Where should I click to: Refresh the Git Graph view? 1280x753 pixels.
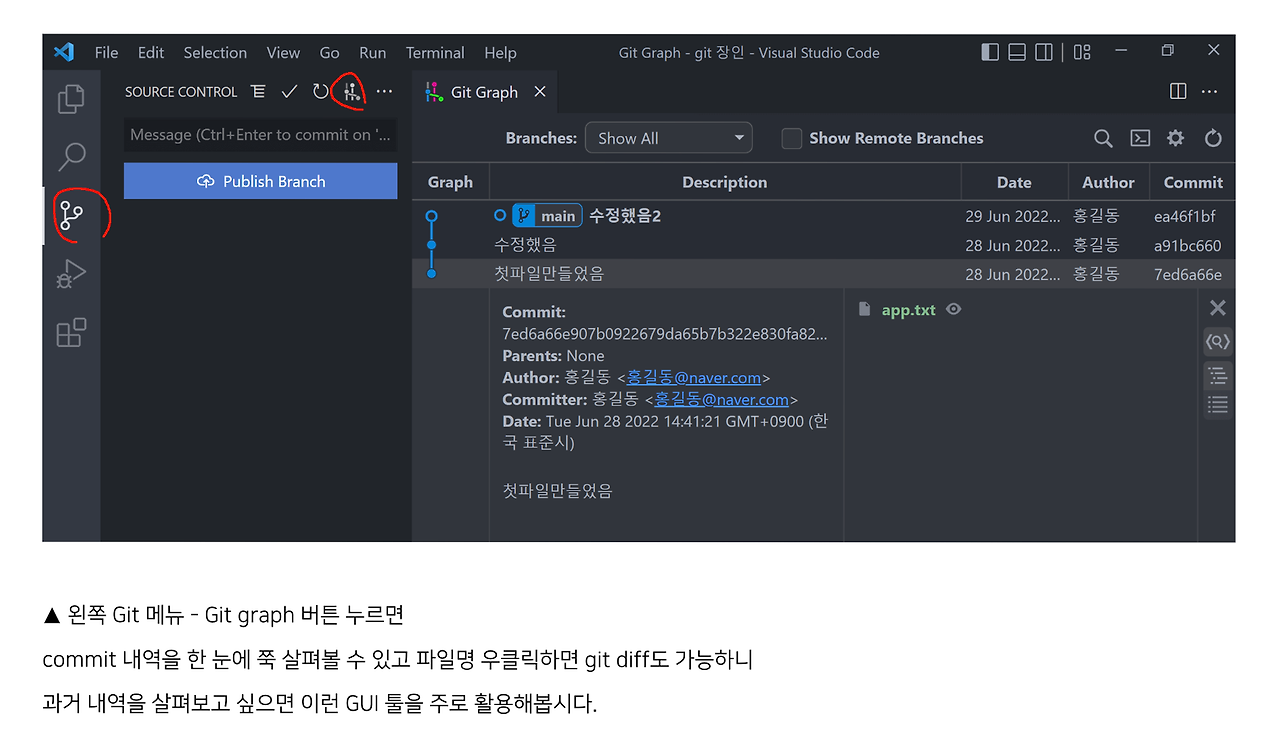1213,138
